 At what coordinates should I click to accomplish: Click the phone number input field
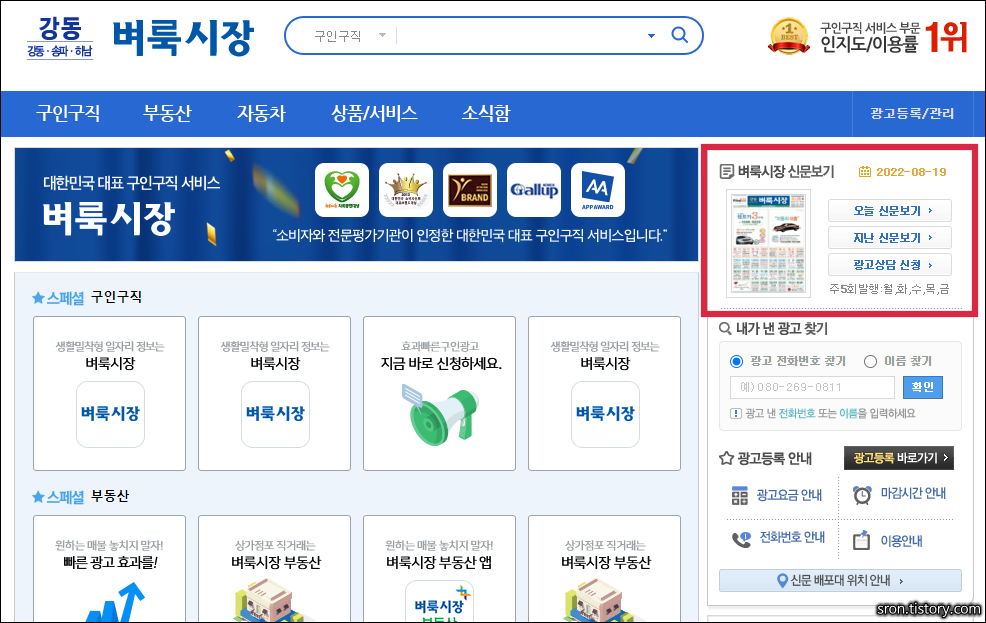coord(812,387)
